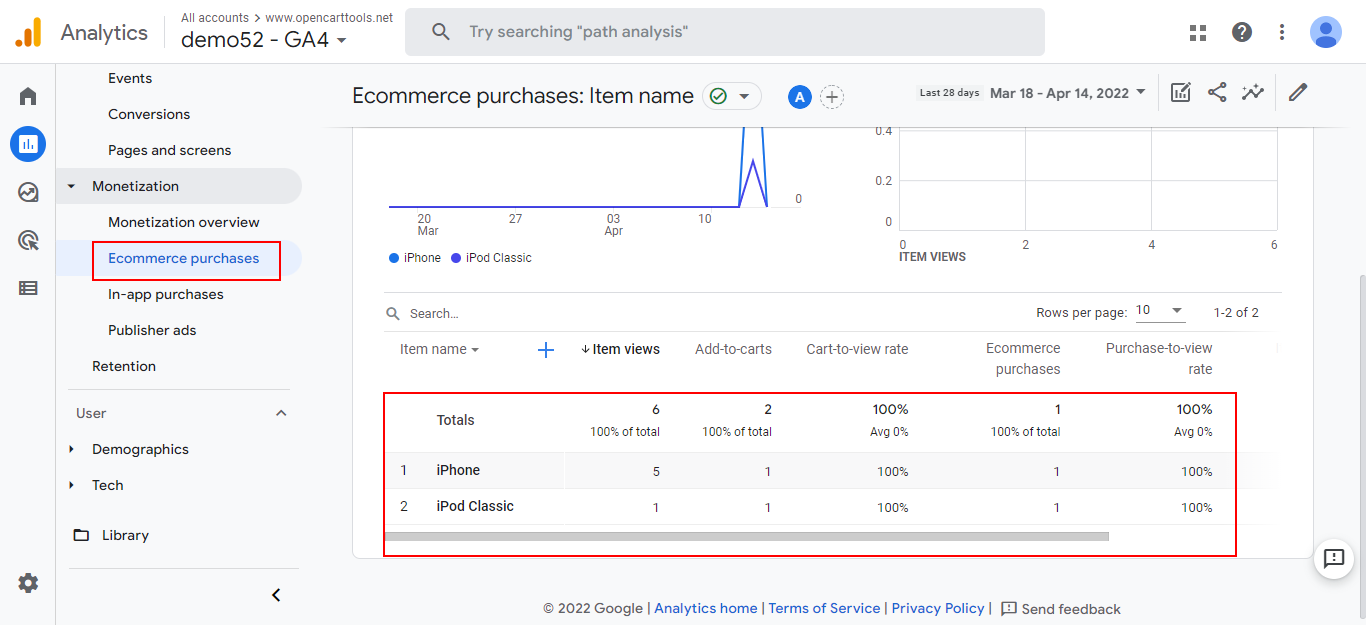The height and width of the screenshot is (625, 1366).
Task: Click the All accounts breadcrumb link
Action: pyautogui.click(x=215, y=18)
